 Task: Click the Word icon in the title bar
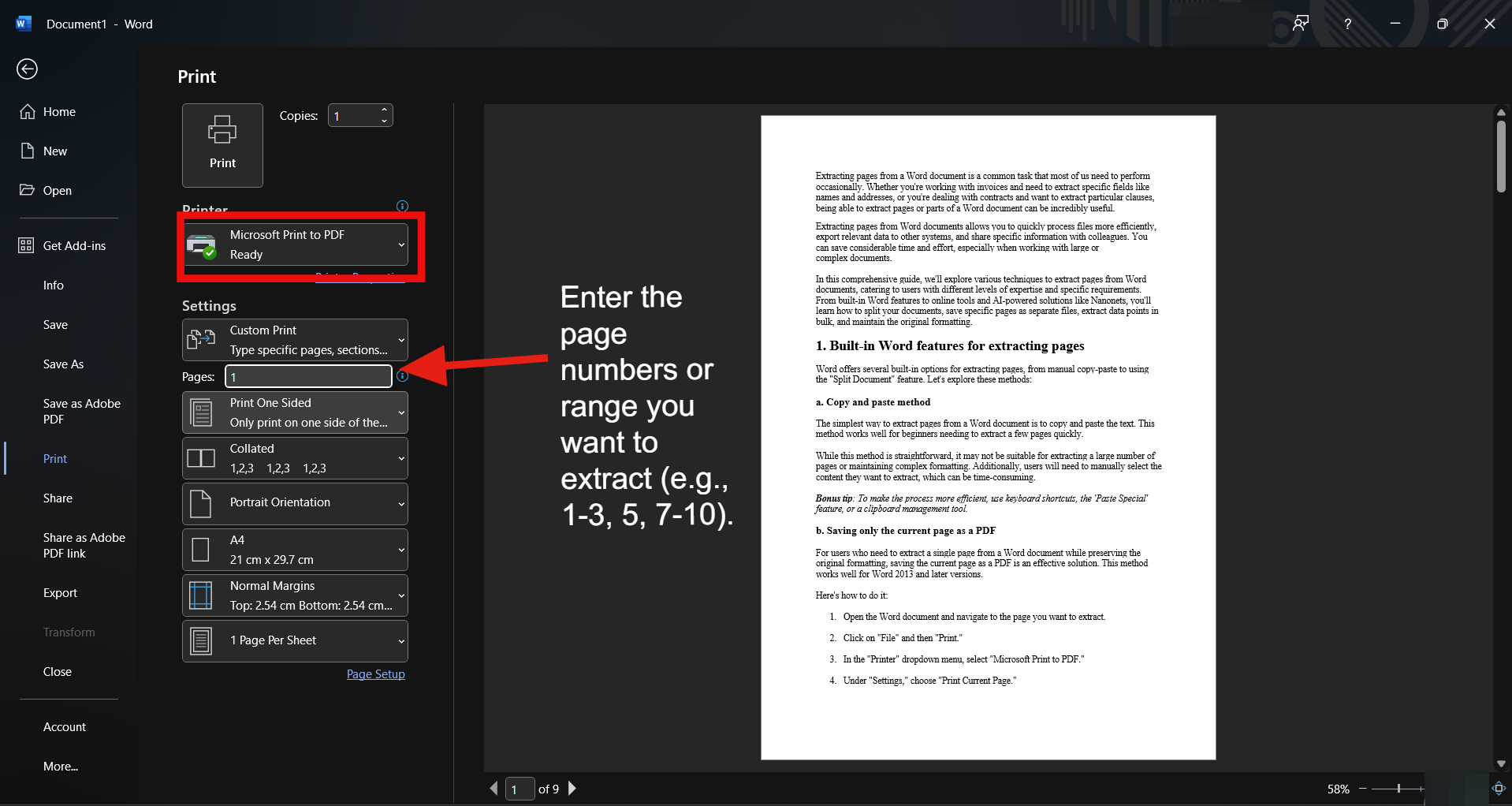point(22,23)
